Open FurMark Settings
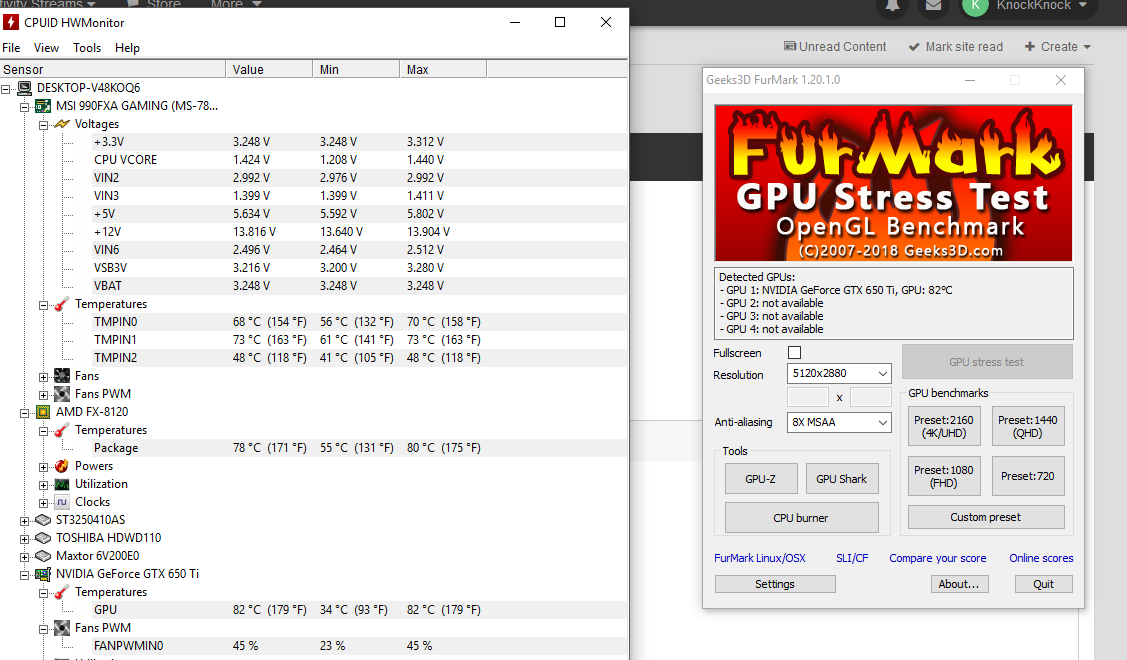The height and width of the screenshot is (660, 1127). [x=775, y=584]
